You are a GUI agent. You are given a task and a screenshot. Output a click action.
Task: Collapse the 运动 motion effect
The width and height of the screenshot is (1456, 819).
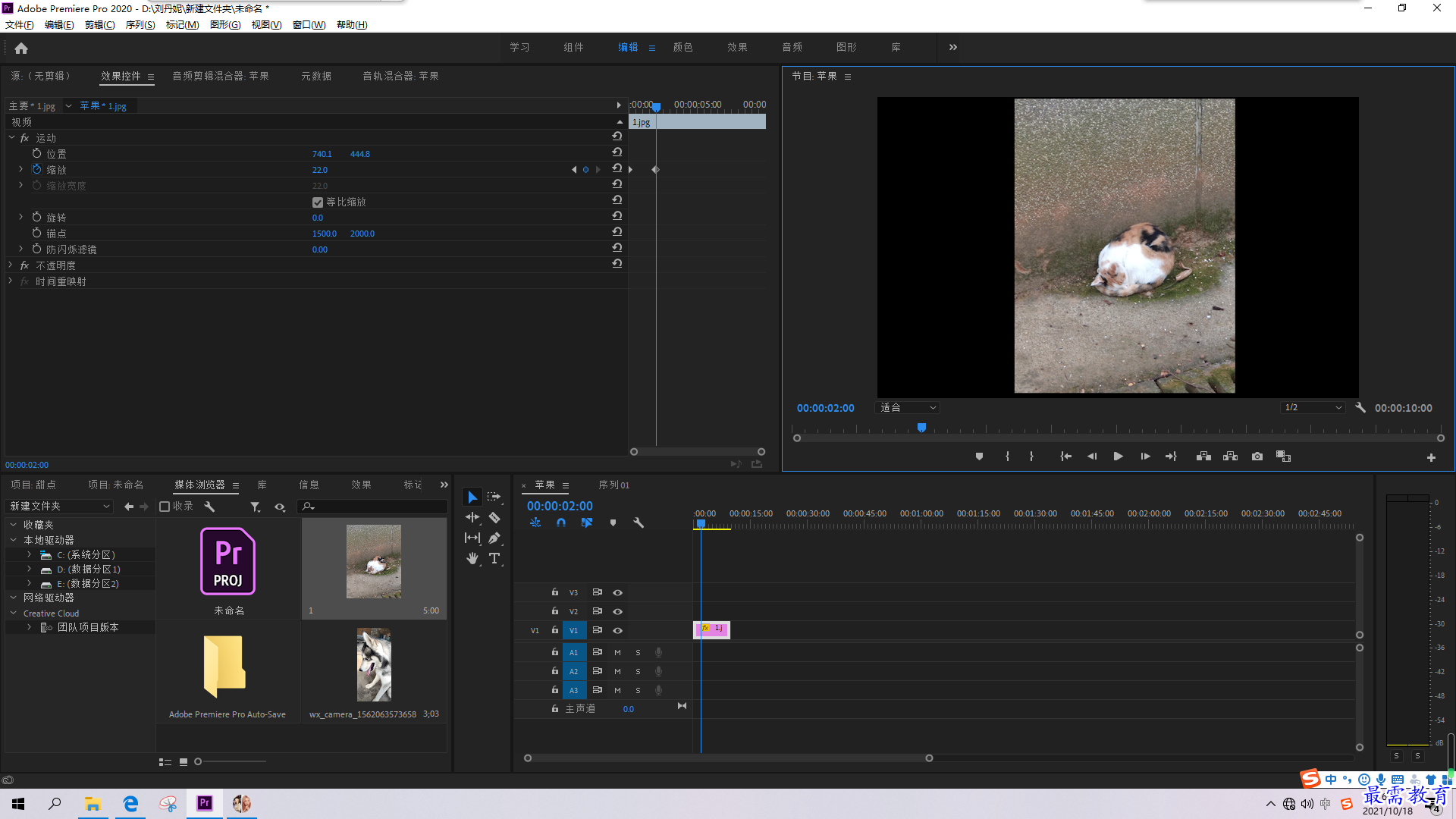point(11,137)
